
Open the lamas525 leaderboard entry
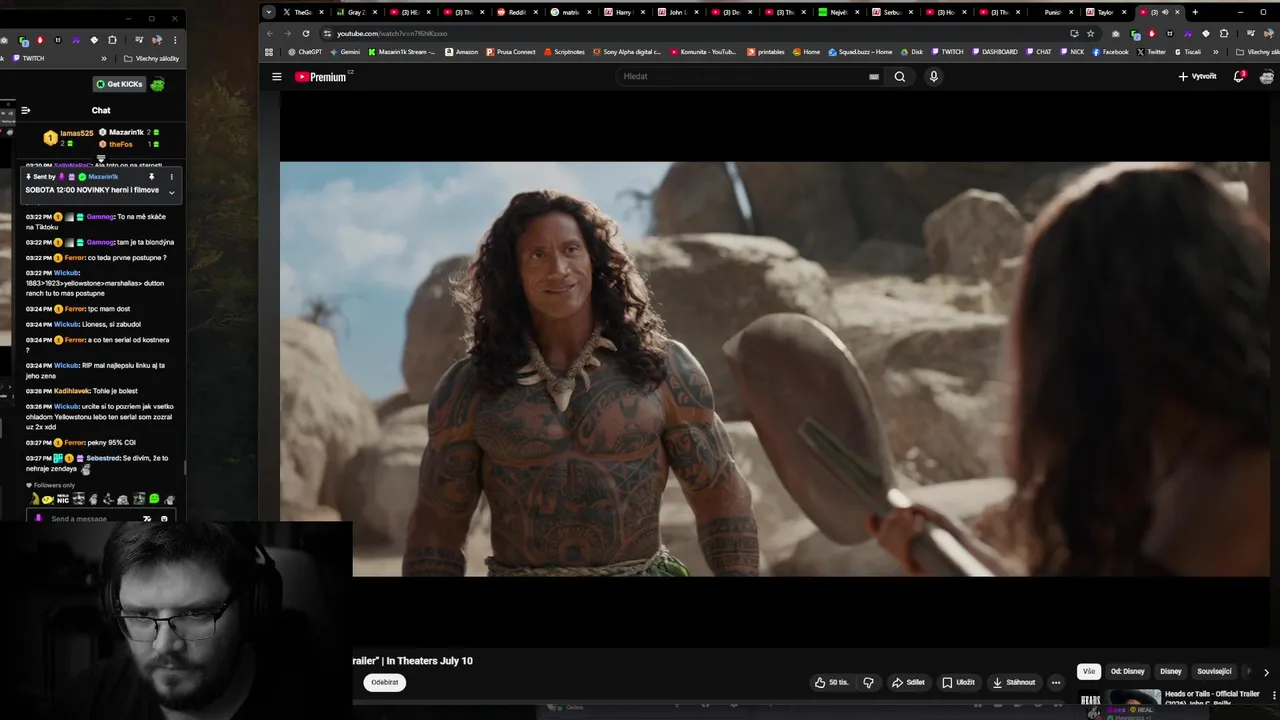(x=68, y=138)
